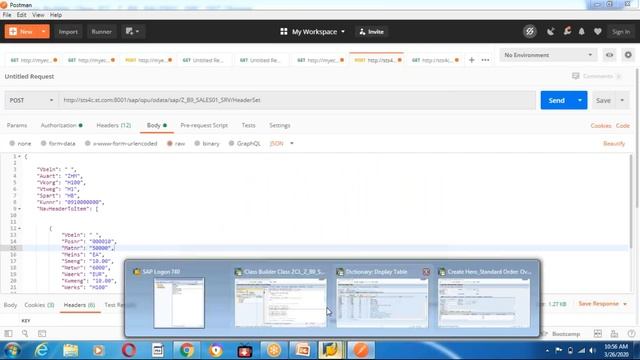The height and width of the screenshot is (360, 640).
Task: Open the No Environment dropdown
Action: pyautogui.click(x=548, y=55)
